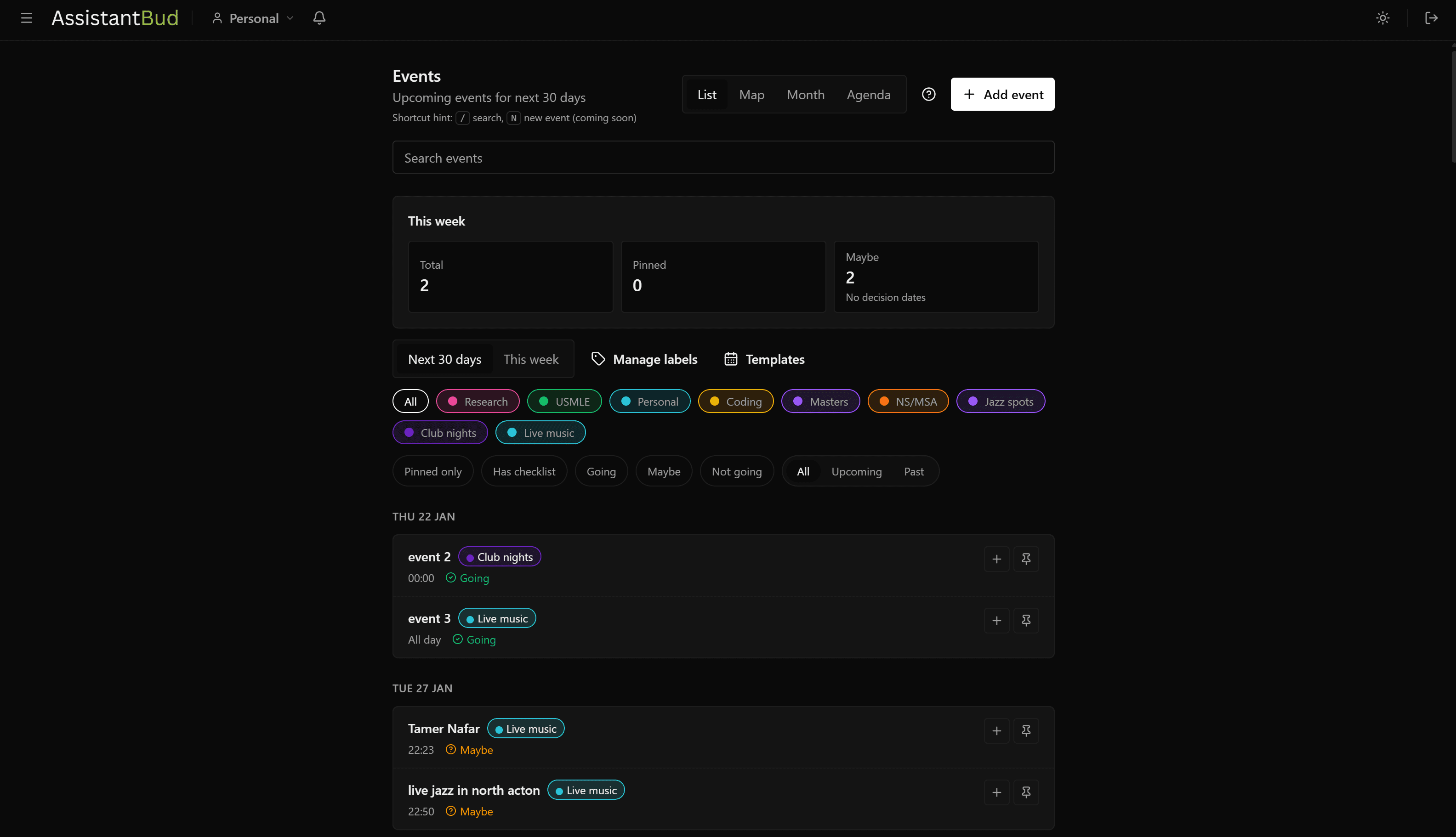Toggle the Pinned only filter
The image size is (1456, 837).
[x=432, y=471]
